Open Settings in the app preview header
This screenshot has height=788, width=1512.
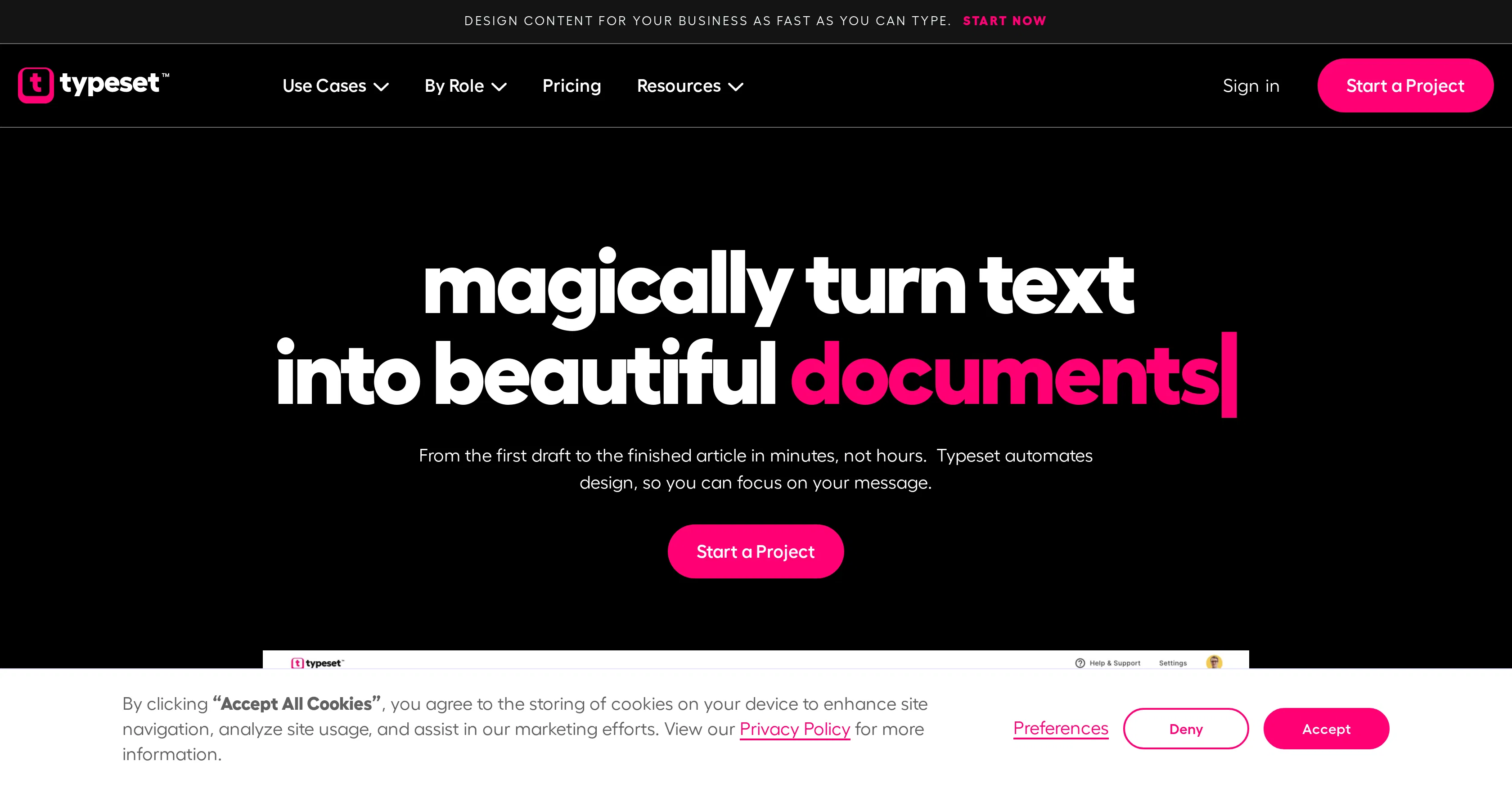(1172, 663)
